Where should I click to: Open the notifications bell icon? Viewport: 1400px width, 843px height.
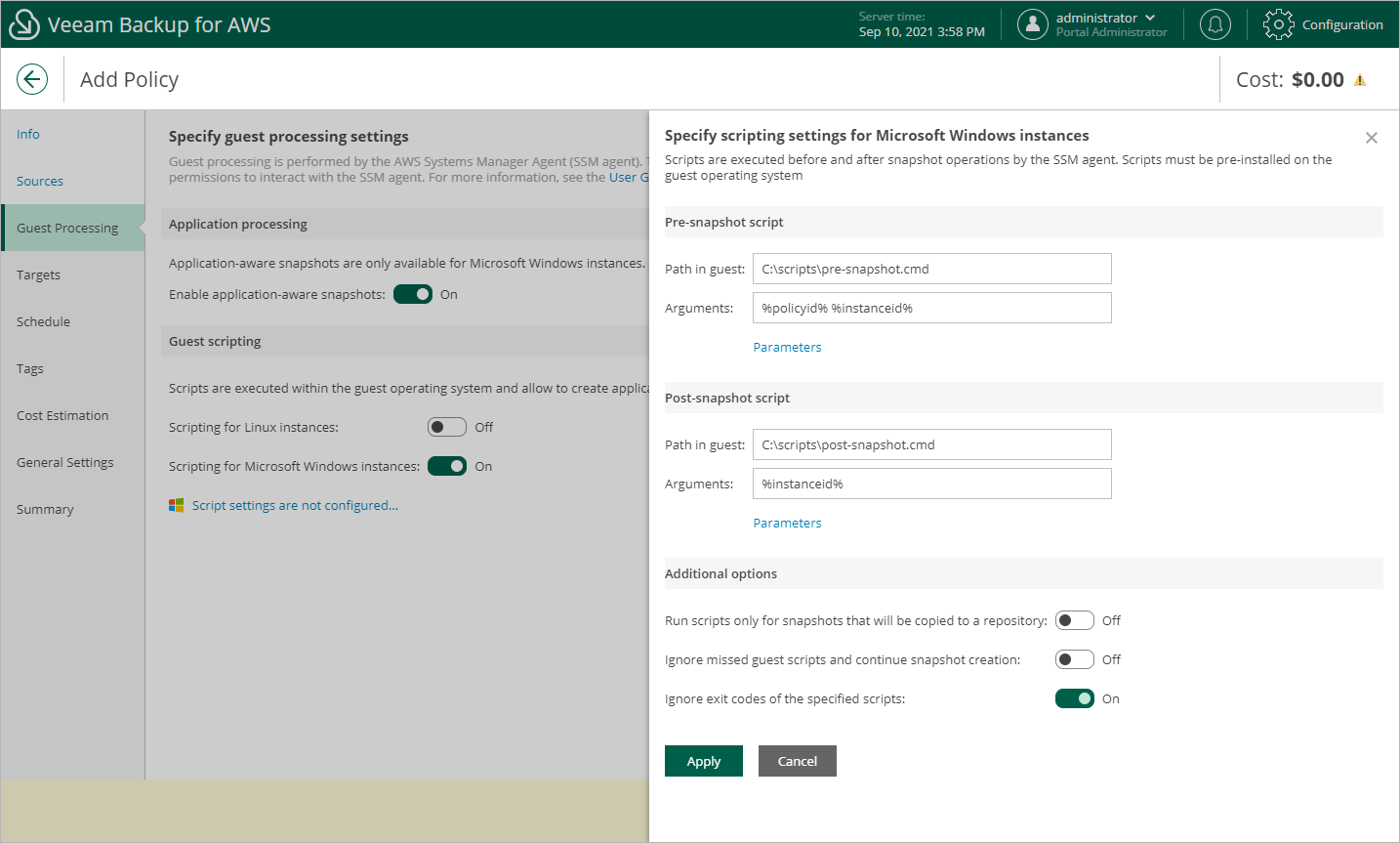[x=1215, y=24]
